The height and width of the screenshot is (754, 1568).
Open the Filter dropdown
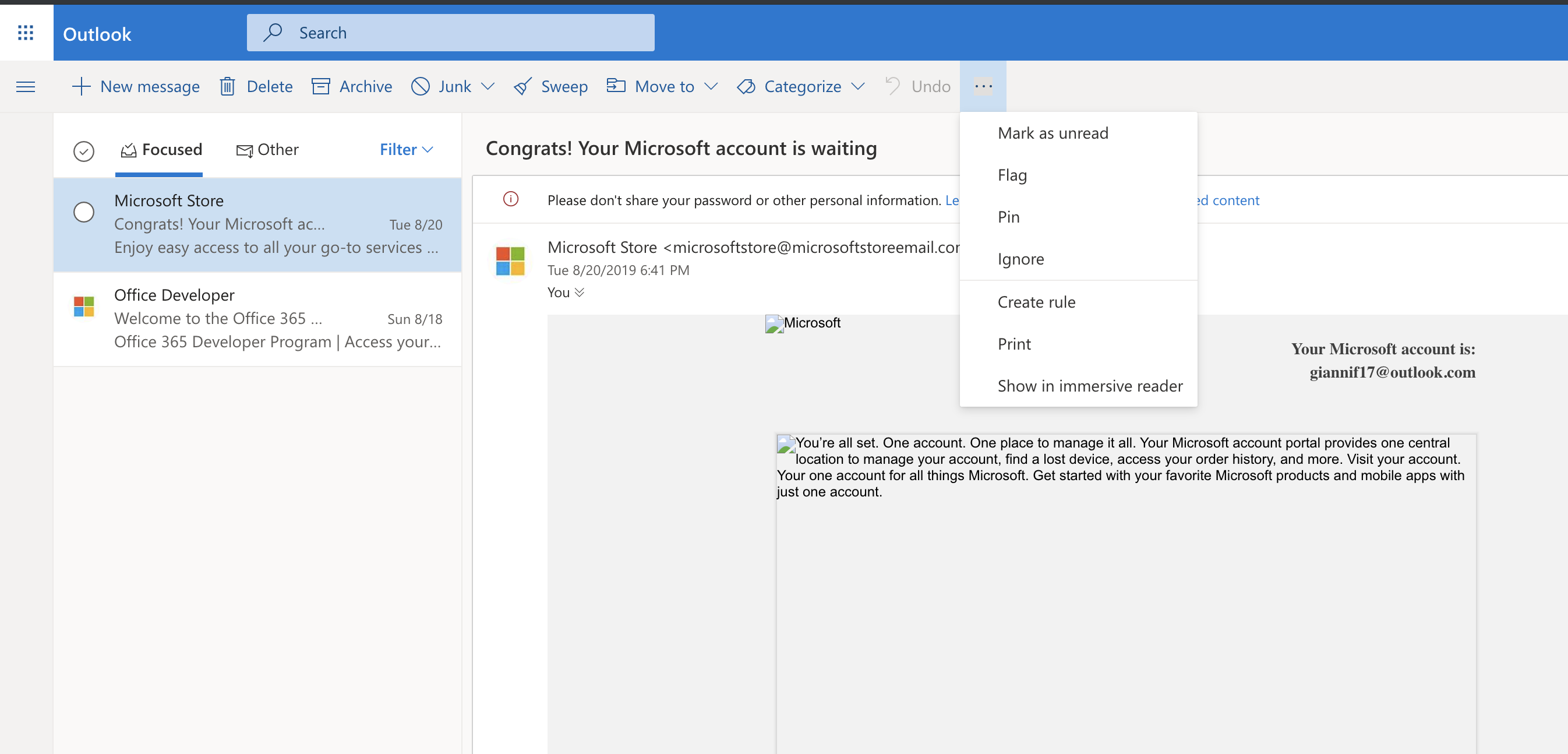point(405,149)
